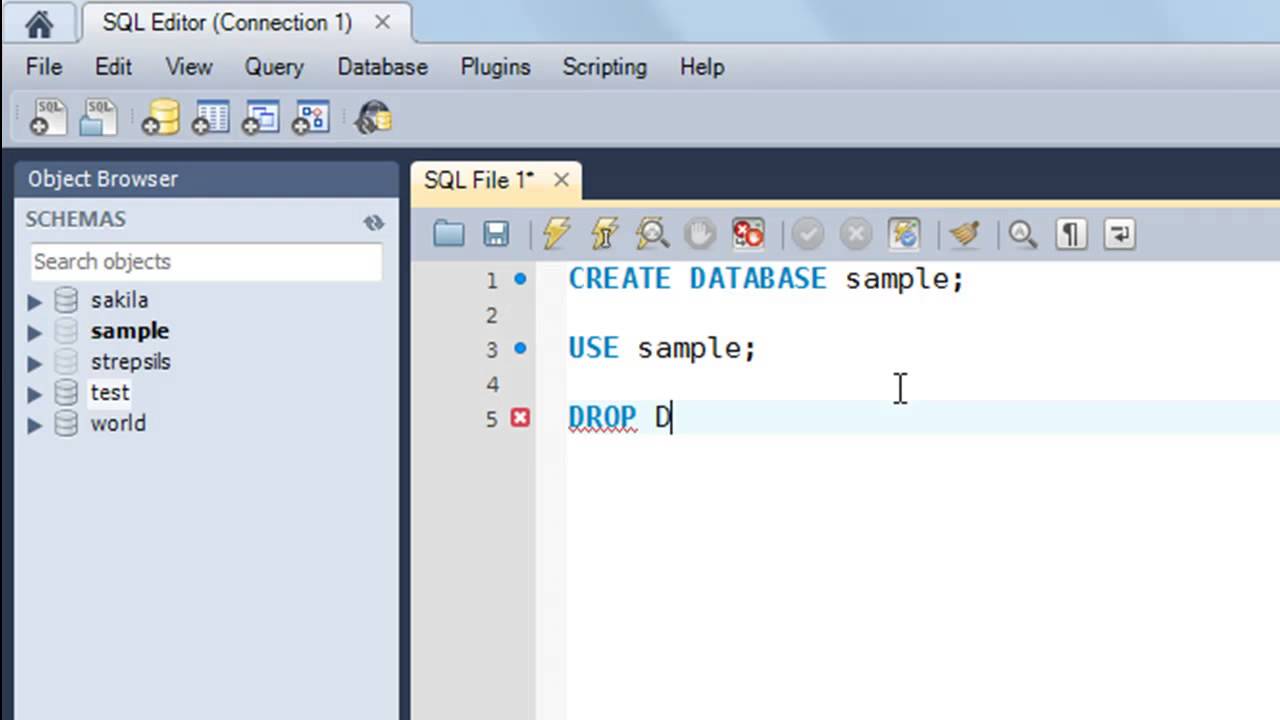Viewport: 1280px width, 720px height.
Task: Commit the current transaction
Action: point(808,234)
